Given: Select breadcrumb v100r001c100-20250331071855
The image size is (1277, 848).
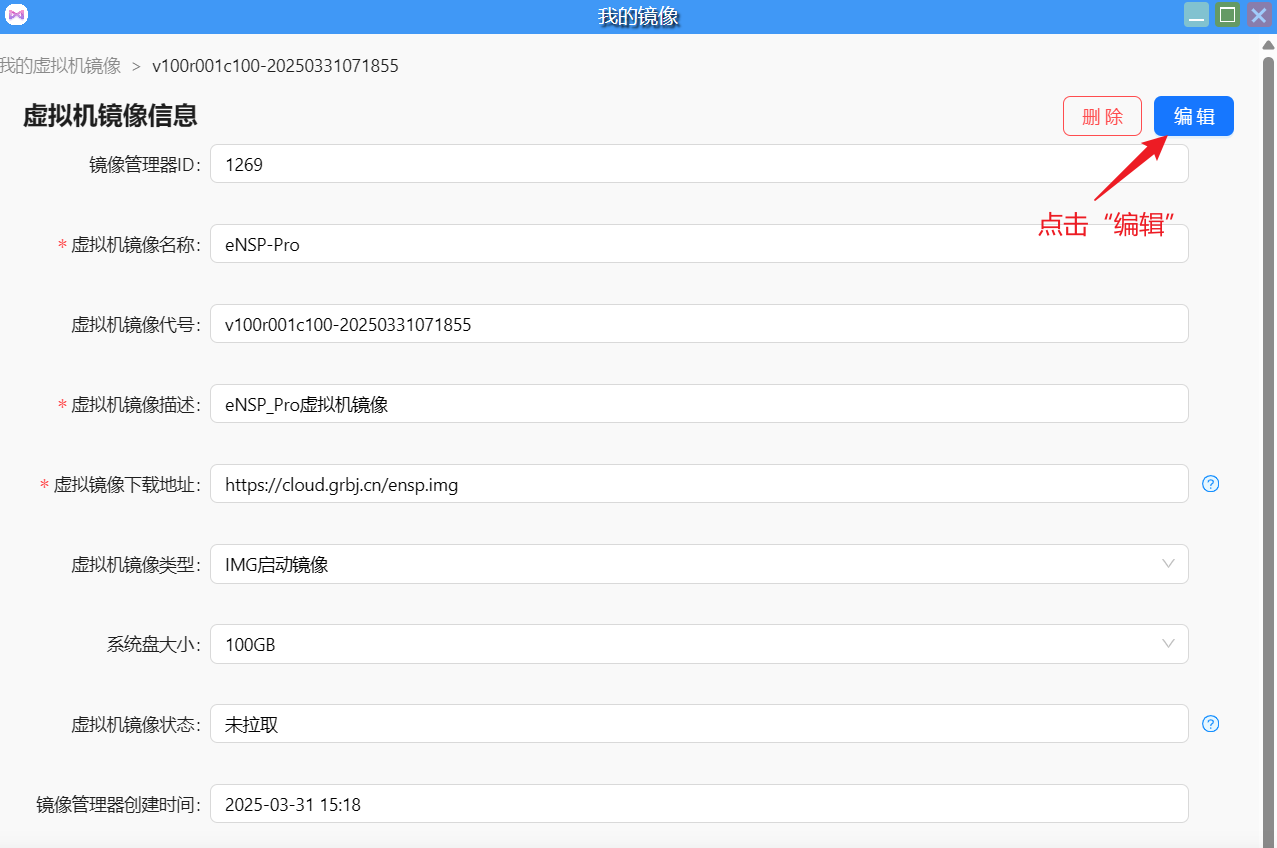Looking at the screenshot, I should 275,66.
